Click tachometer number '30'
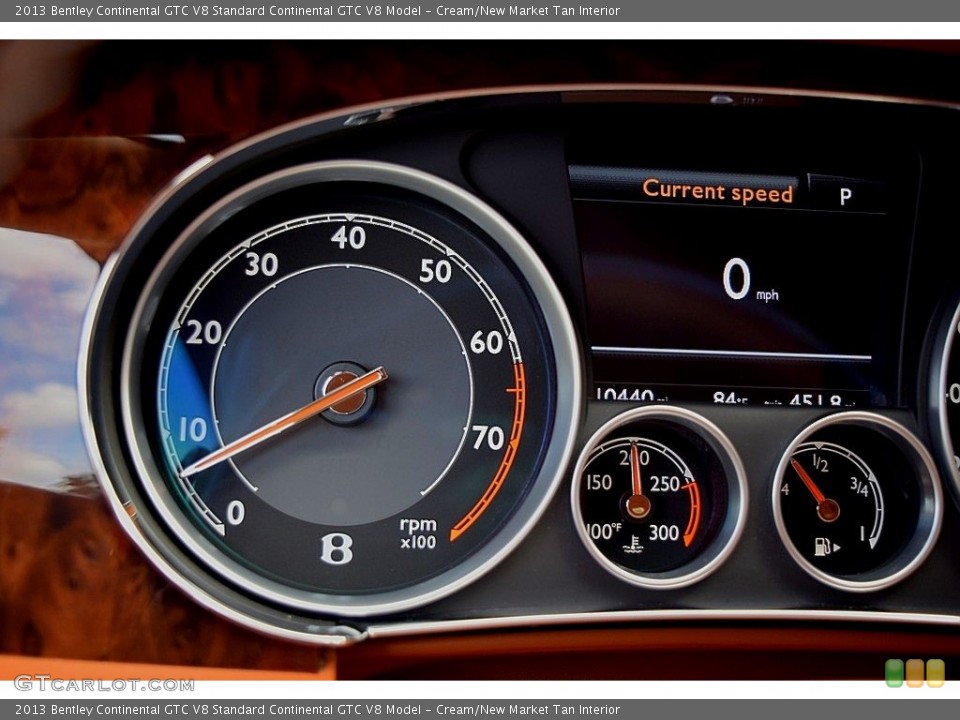960x720 pixels. pyautogui.click(x=261, y=264)
